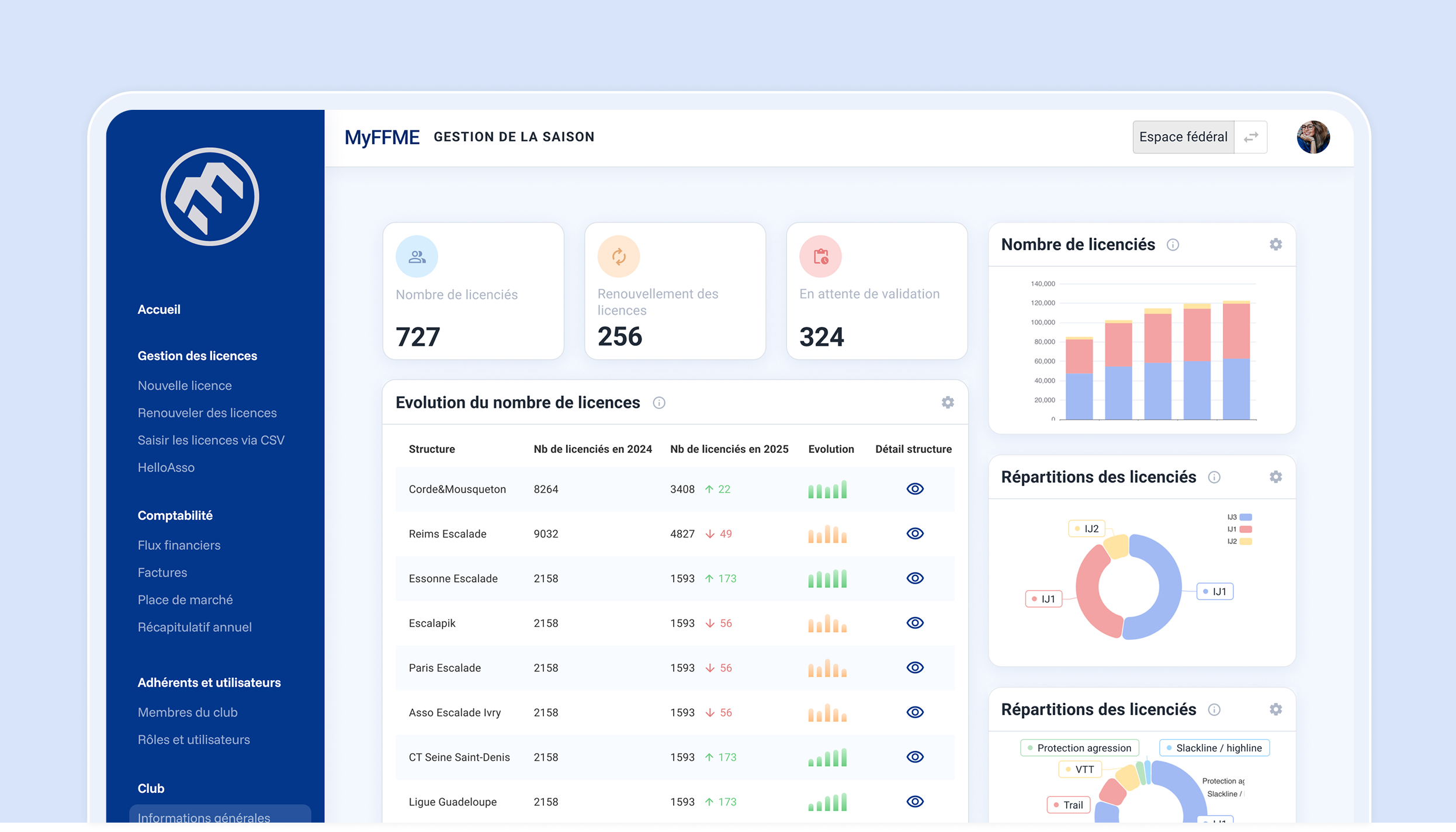The height and width of the screenshot is (832, 1456).
Task: Switch space using arrows beside Espace fédéral
Action: click(x=1251, y=137)
